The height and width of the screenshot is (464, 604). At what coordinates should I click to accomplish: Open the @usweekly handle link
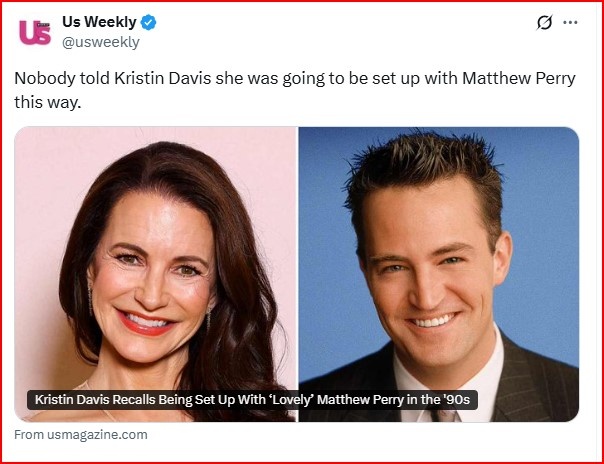click(101, 42)
